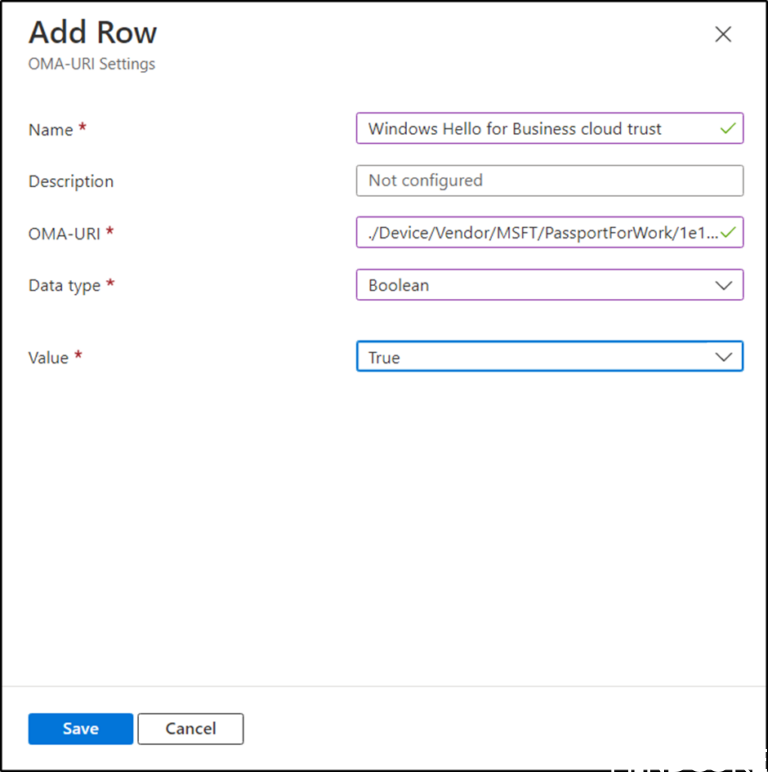Save the OMA-URI row
Viewport: 768px width, 772px height.
click(81, 729)
